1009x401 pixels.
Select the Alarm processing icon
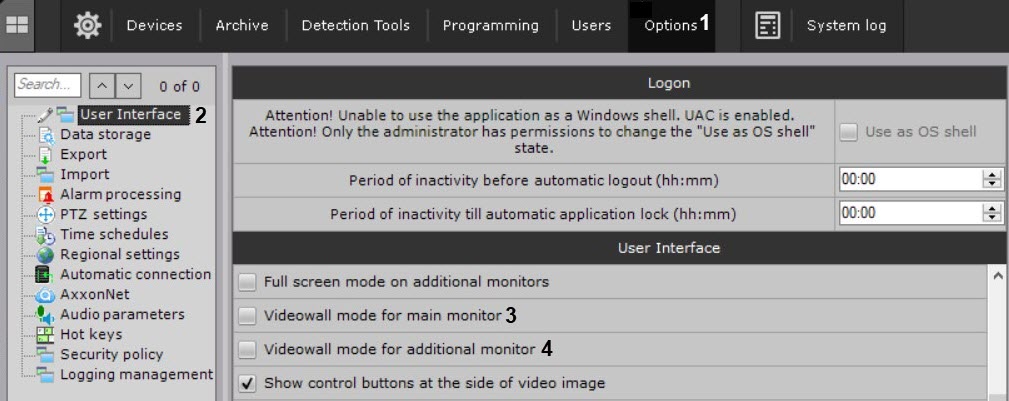[45, 195]
